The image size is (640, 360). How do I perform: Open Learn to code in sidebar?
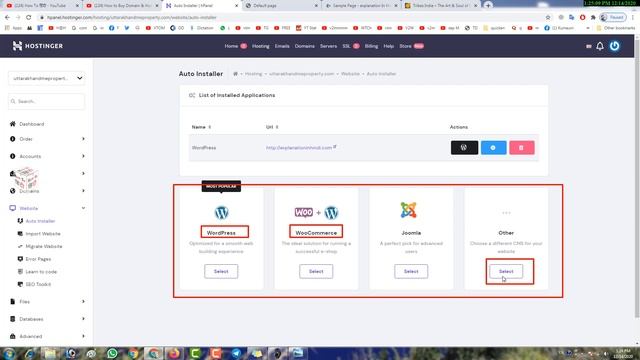(41, 271)
